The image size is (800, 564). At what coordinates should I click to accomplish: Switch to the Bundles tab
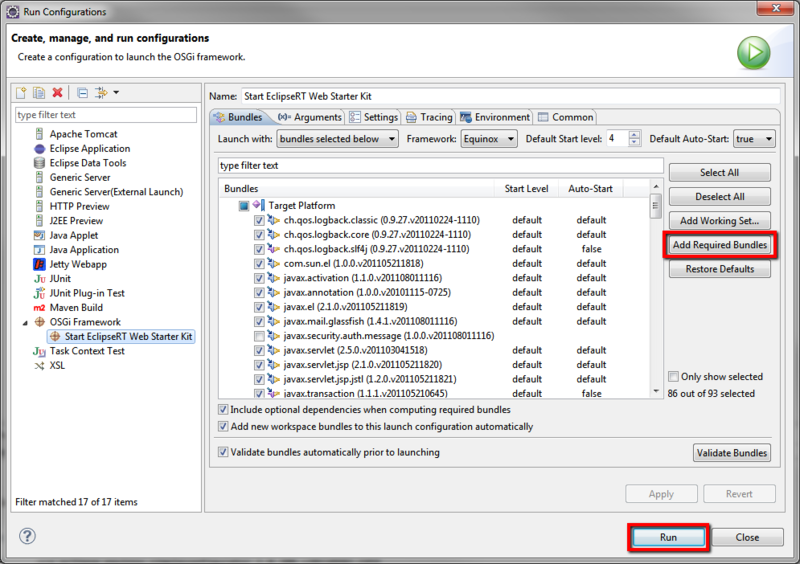[x=239, y=117]
